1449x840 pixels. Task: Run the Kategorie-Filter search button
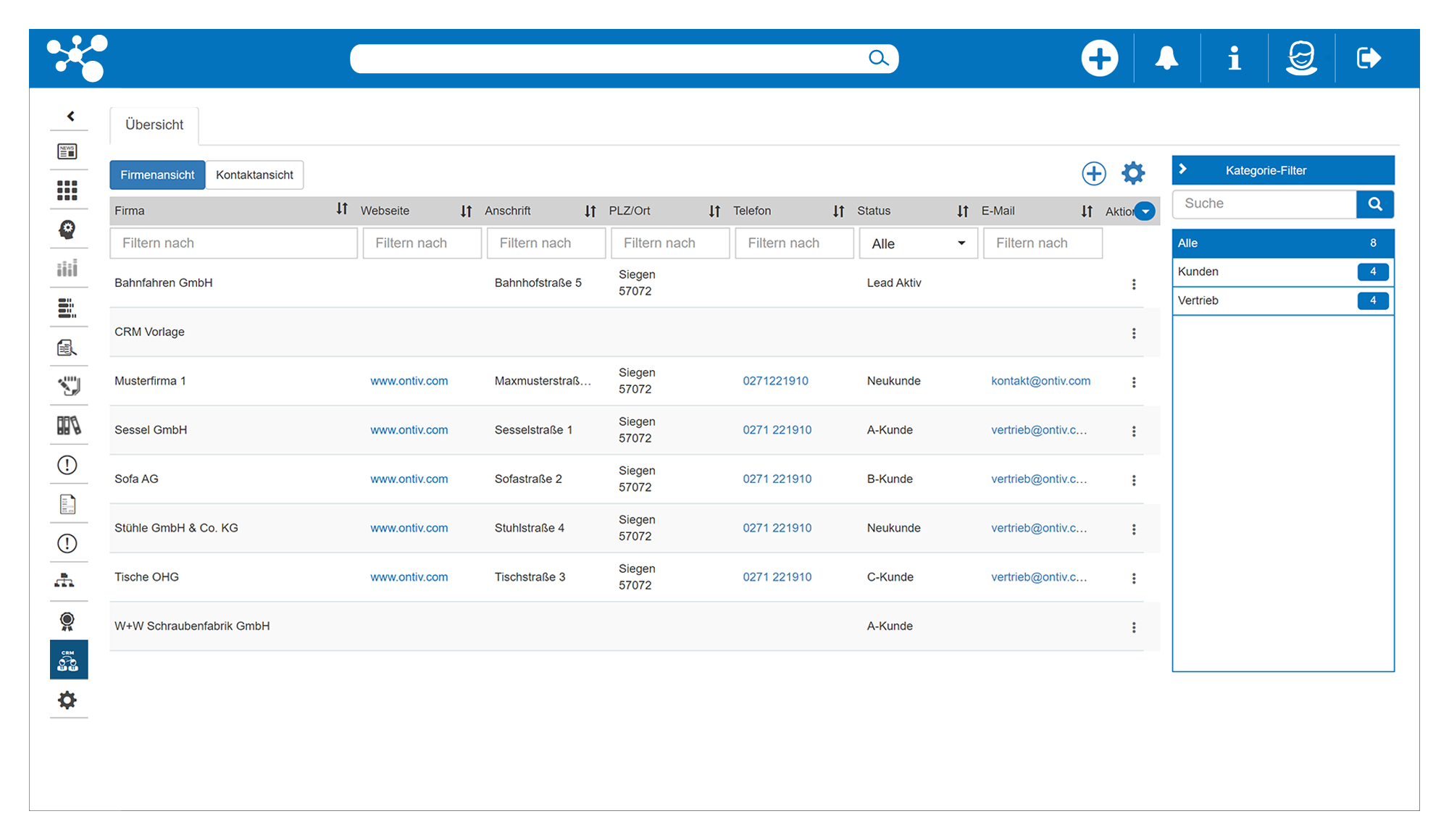click(1375, 204)
